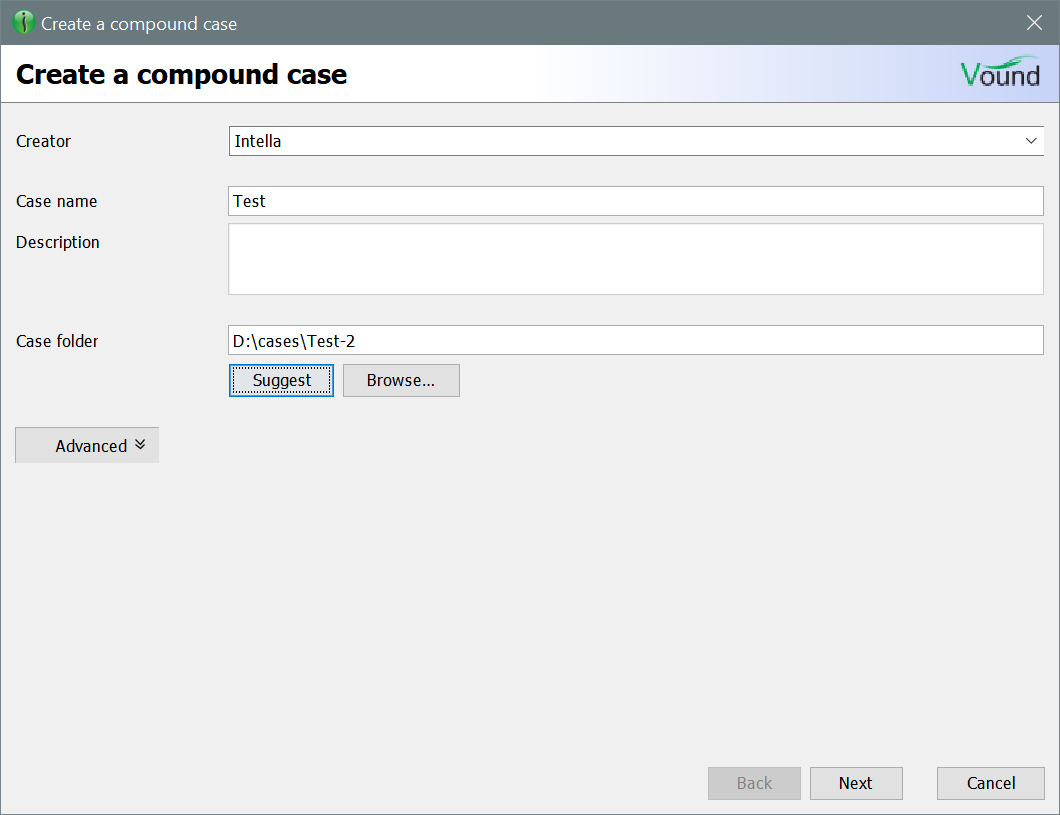
Task: Click the double-chevron icon beside Advanced
Action: point(140,445)
